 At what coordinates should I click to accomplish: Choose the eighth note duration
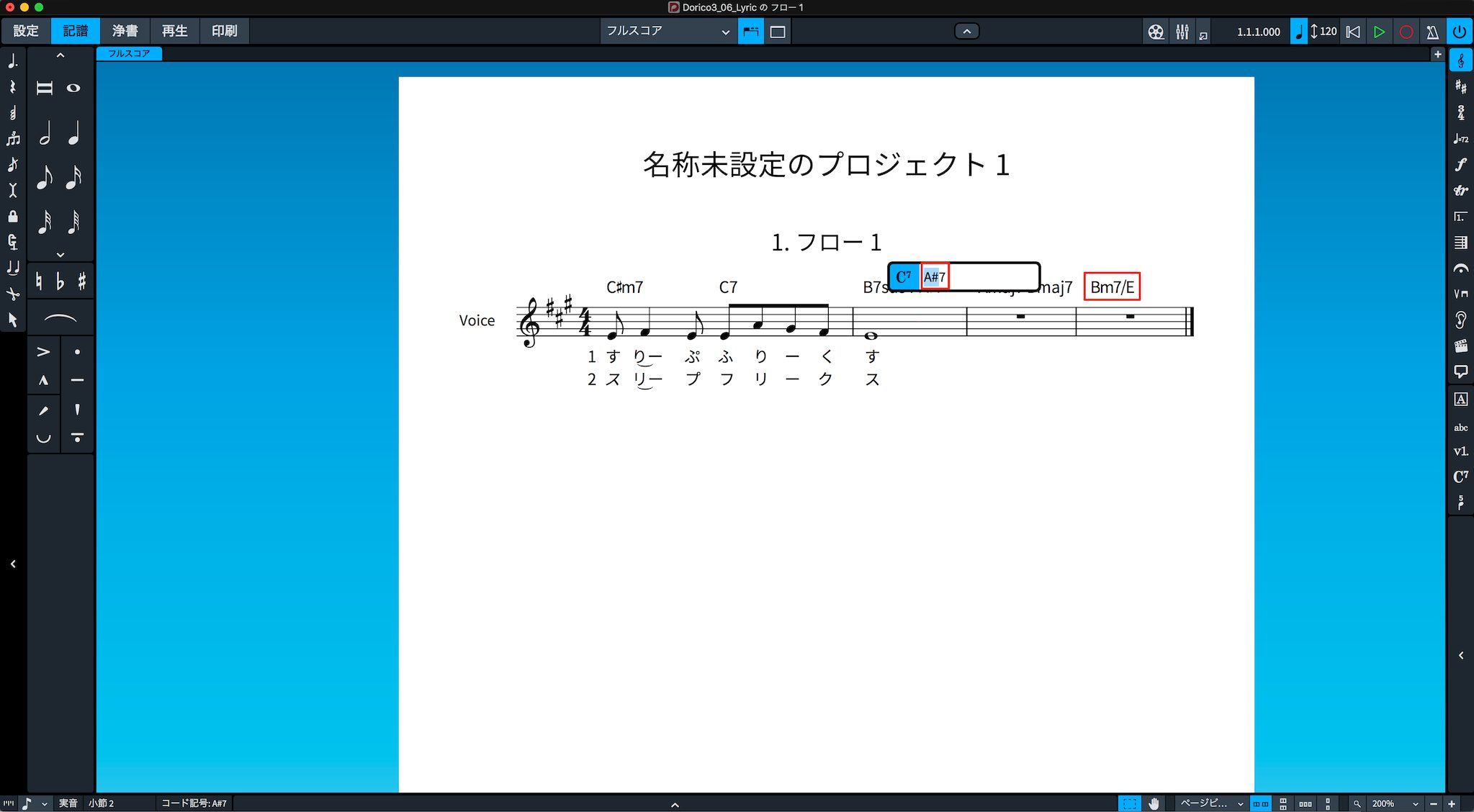pyautogui.click(x=45, y=177)
